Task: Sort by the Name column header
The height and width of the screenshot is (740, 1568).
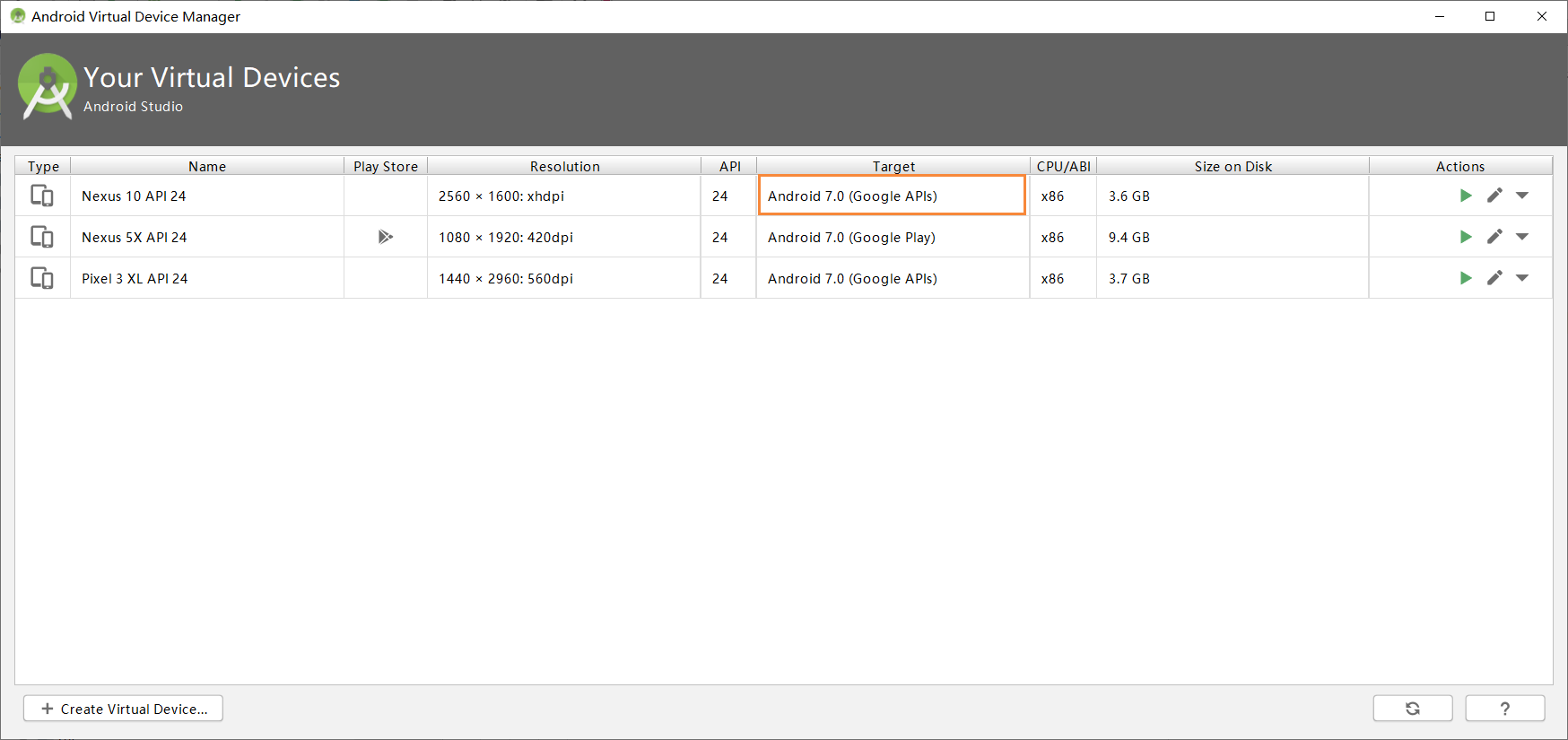Action: (207, 166)
